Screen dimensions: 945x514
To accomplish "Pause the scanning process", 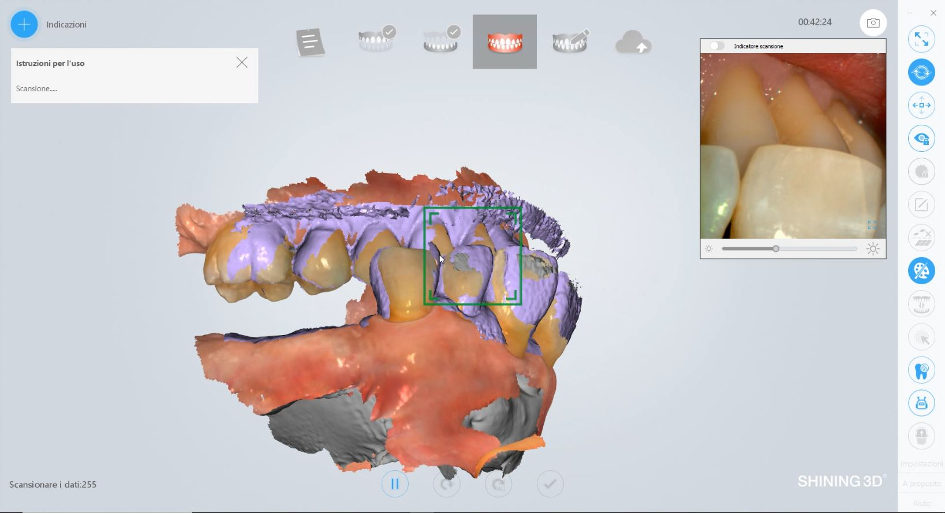I will point(395,484).
